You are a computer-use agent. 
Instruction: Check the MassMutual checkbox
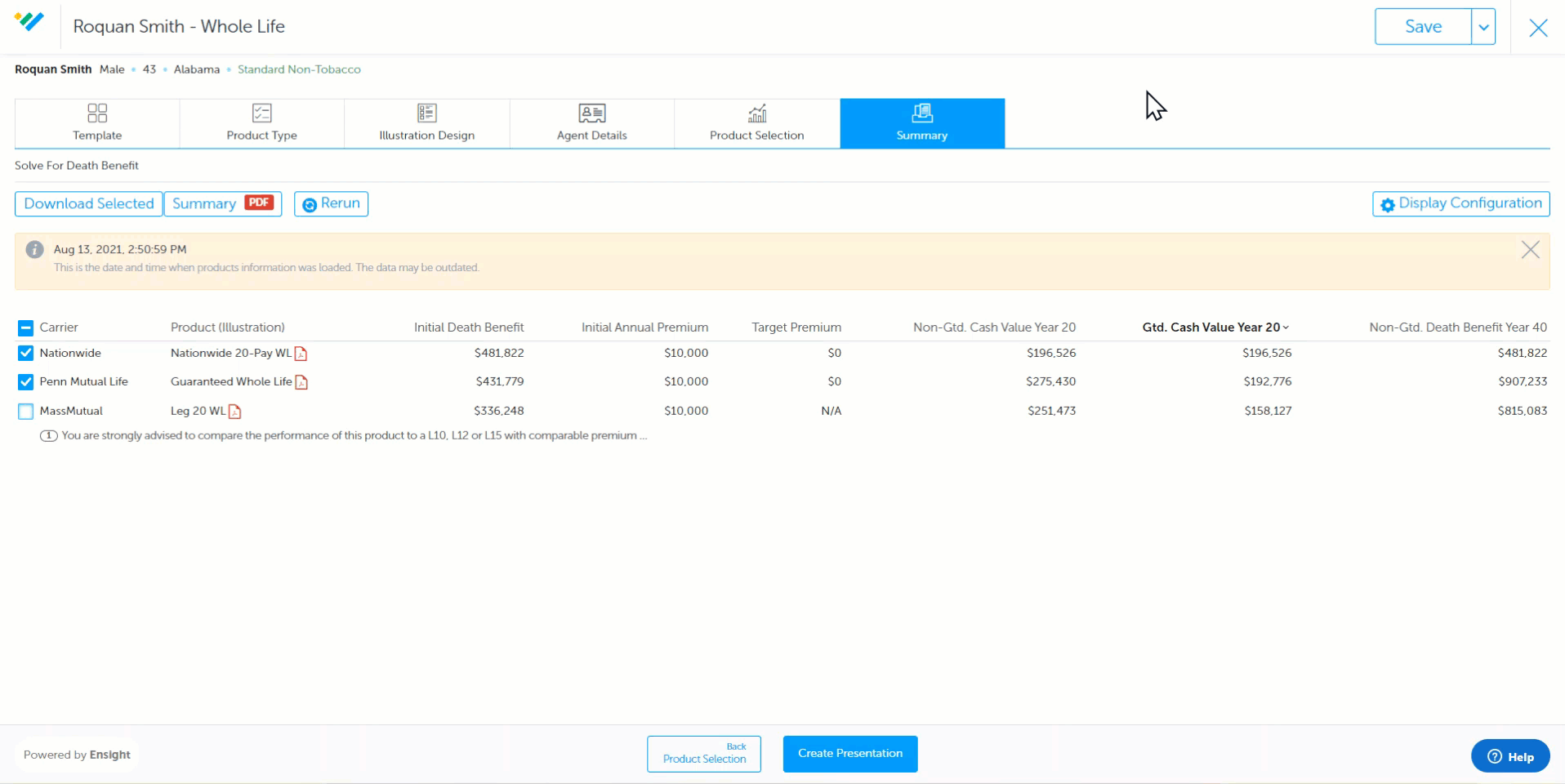pyautogui.click(x=25, y=411)
